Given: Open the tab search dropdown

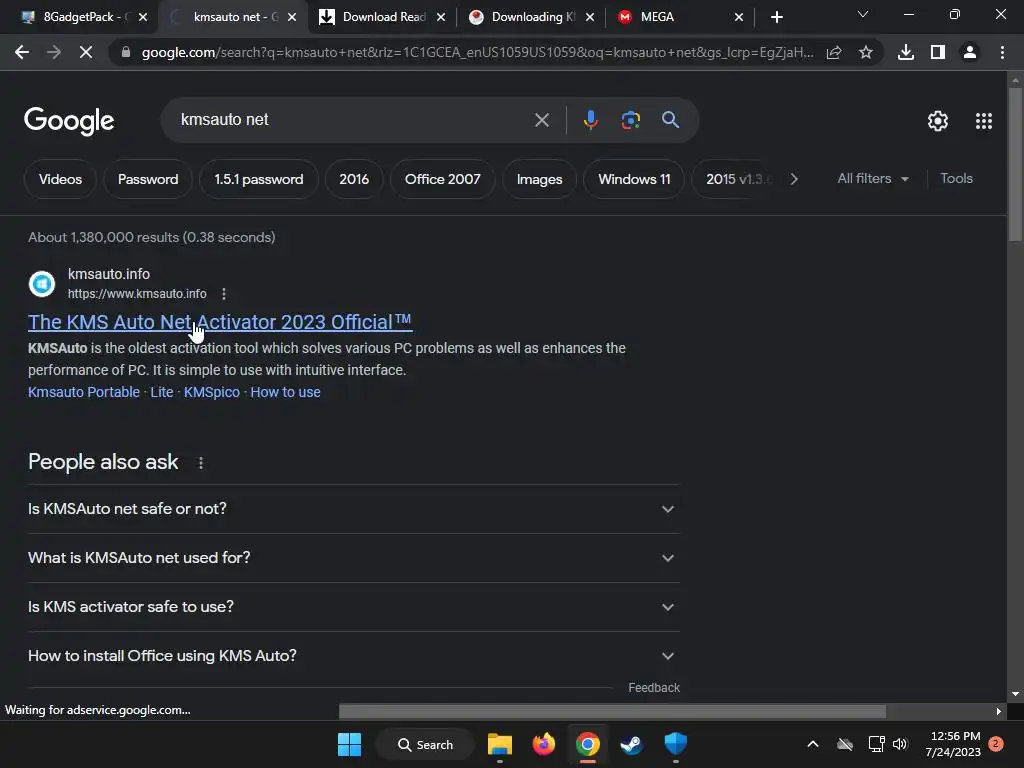Looking at the screenshot, I should (x=863, y=14).
